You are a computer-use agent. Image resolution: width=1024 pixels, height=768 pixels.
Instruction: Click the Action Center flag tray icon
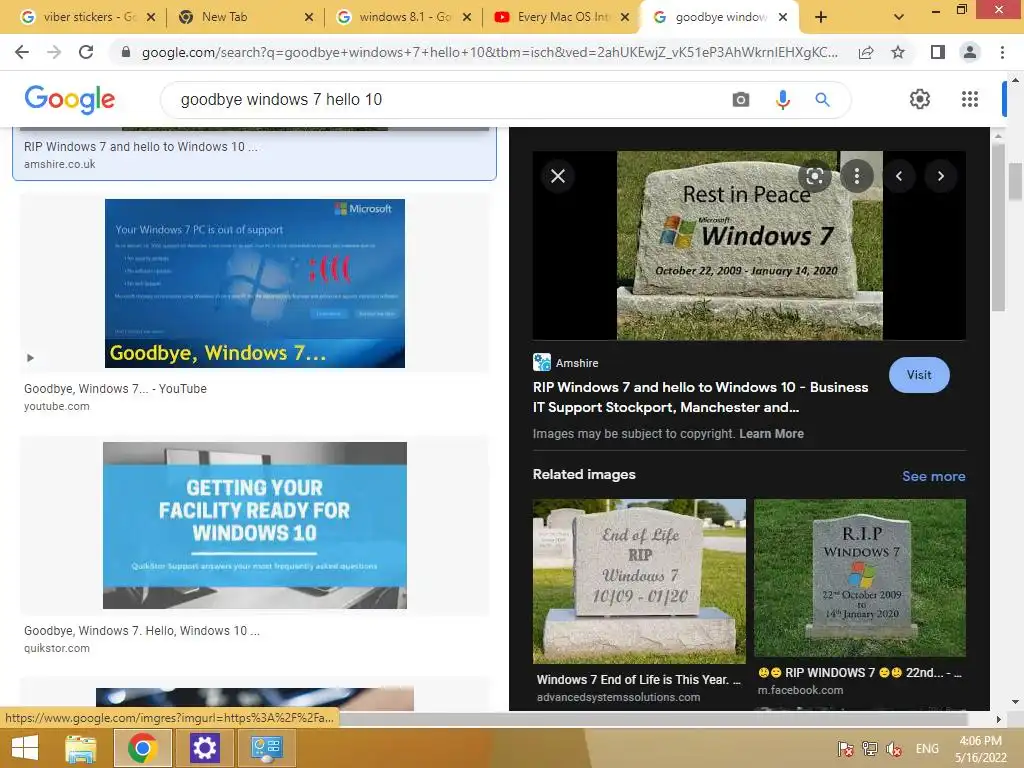845,749
